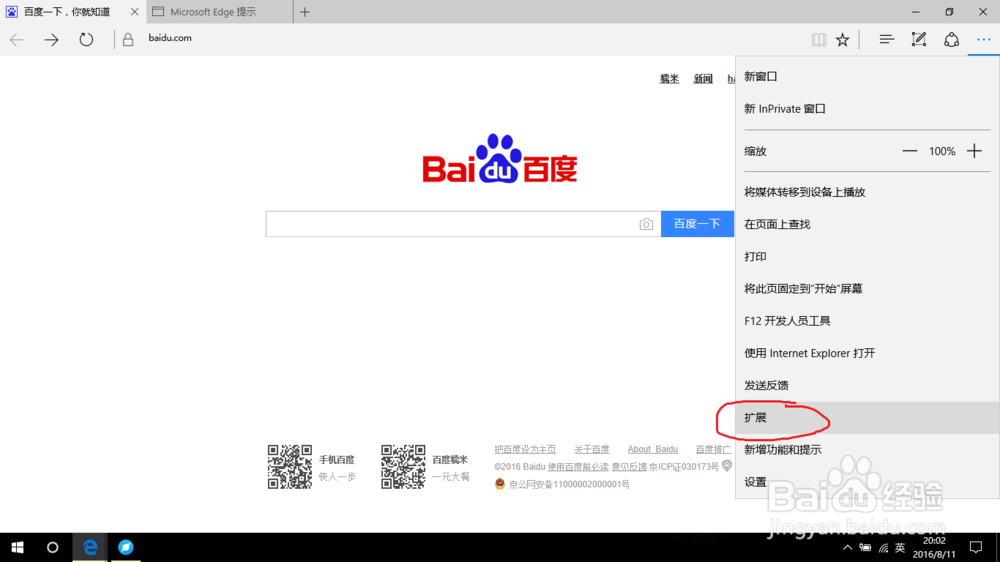This screenshot has height=562, width=1000.
Task: Click the 百度糯米 QR code
Action: click(x=403, y=467)
